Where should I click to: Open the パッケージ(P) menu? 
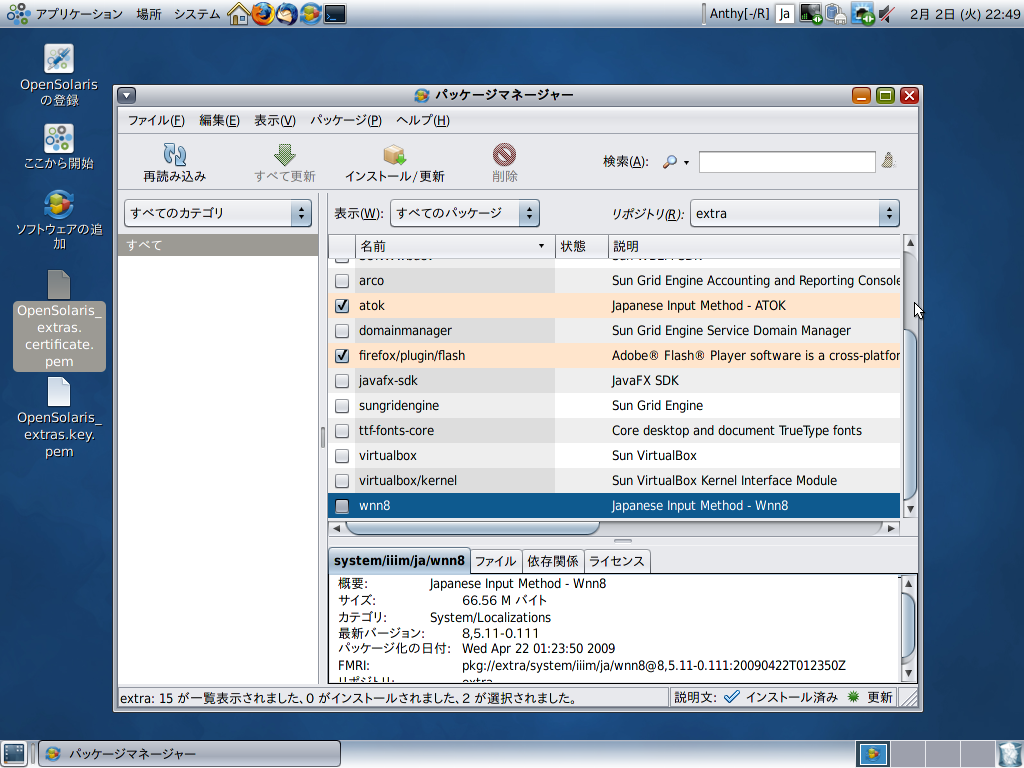(x=345, y=120)
